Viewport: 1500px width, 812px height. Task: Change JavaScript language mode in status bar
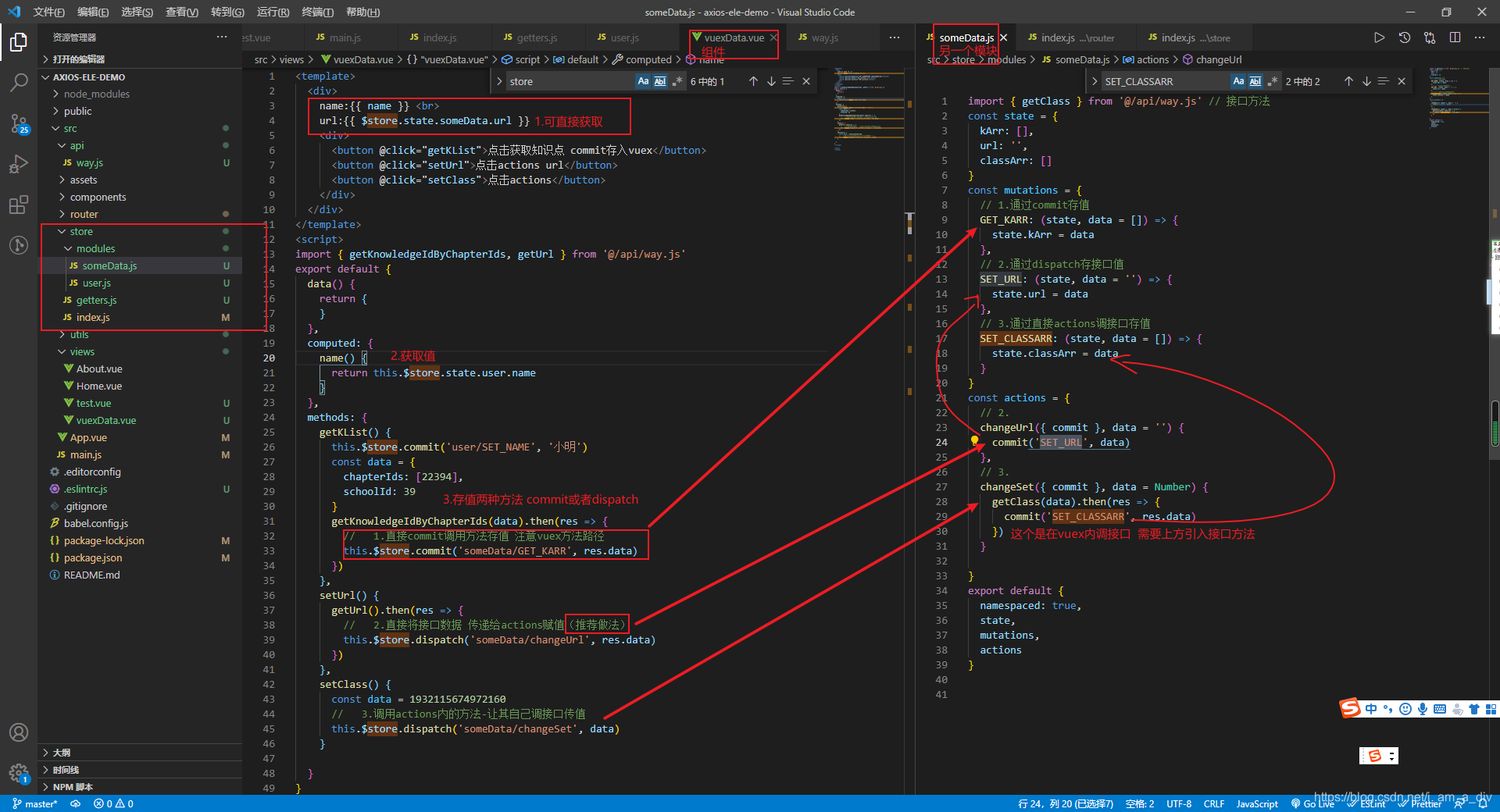pos(1257,803)
